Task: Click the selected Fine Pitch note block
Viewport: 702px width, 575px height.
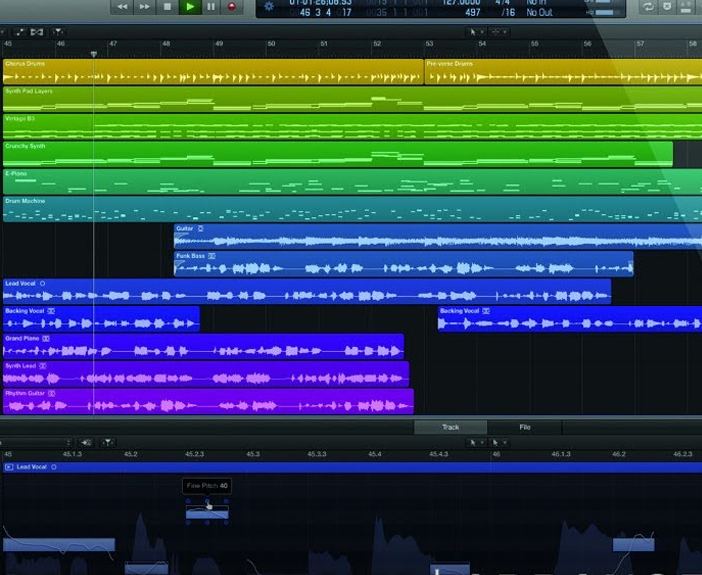Action: (207, 512)
